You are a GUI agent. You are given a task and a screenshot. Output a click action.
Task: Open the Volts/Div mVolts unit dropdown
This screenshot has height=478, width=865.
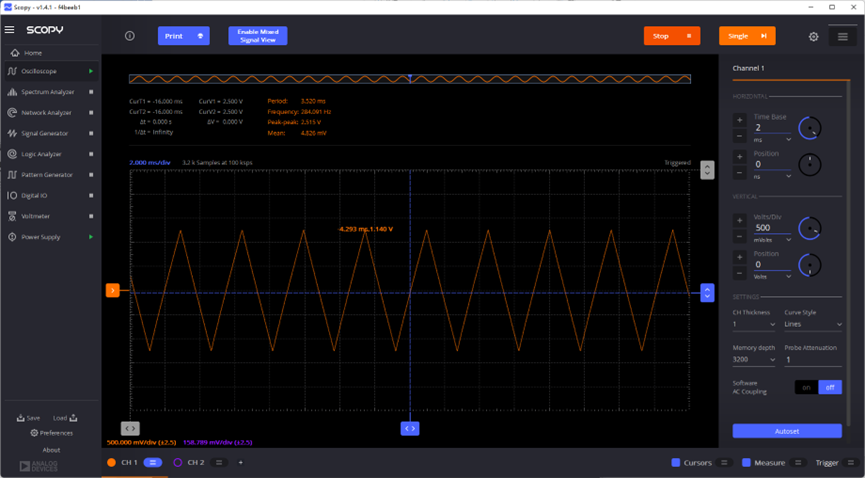pos(772,240)
